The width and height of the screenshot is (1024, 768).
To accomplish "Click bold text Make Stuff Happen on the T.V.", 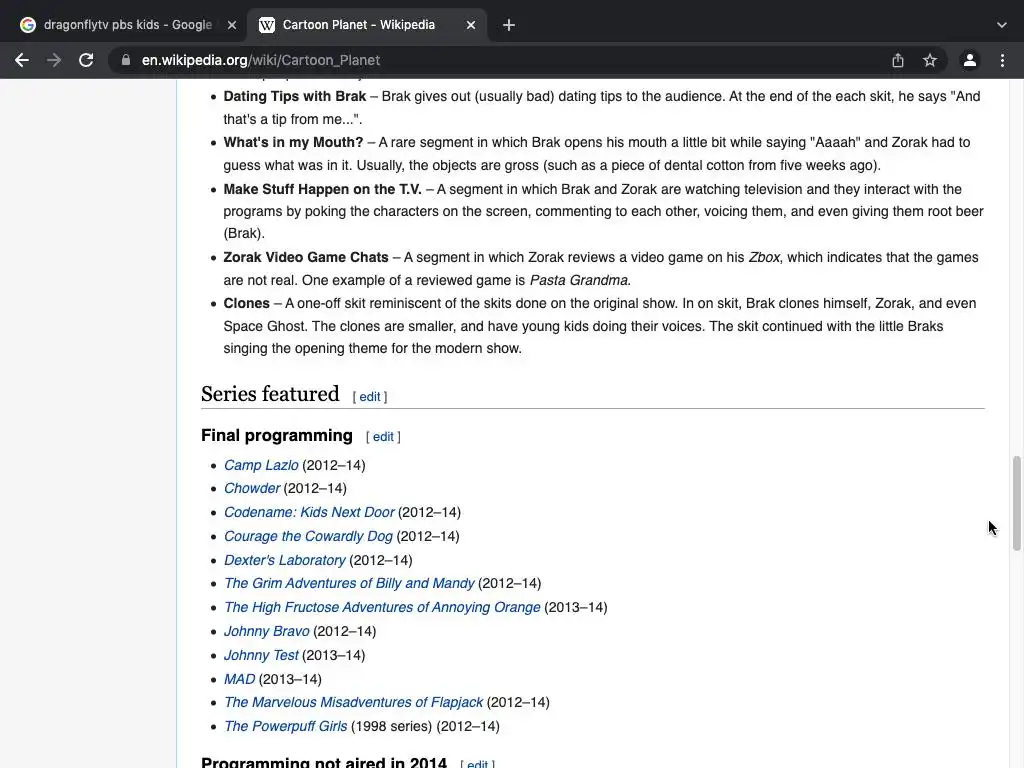I will click(x=323, y=189).
